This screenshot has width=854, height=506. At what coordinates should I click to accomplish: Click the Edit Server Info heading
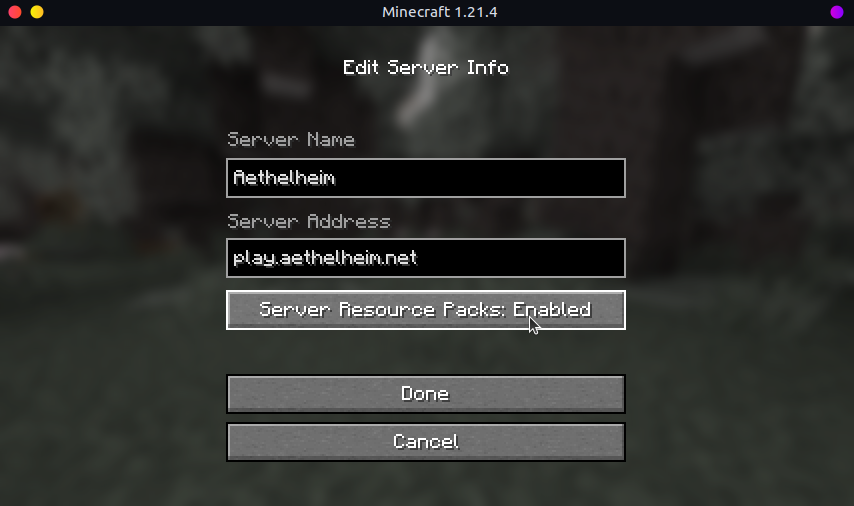[x=426, y=68]
